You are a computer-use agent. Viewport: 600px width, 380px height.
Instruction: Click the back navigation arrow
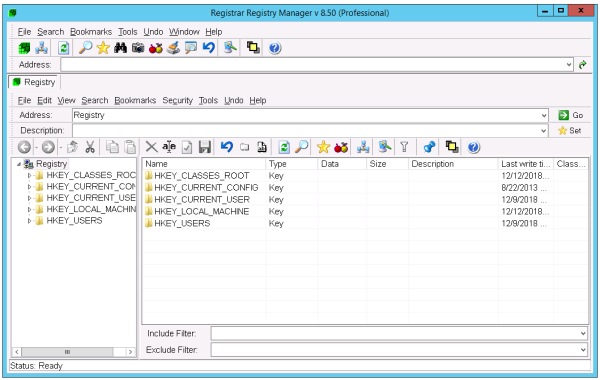(24, 147)
